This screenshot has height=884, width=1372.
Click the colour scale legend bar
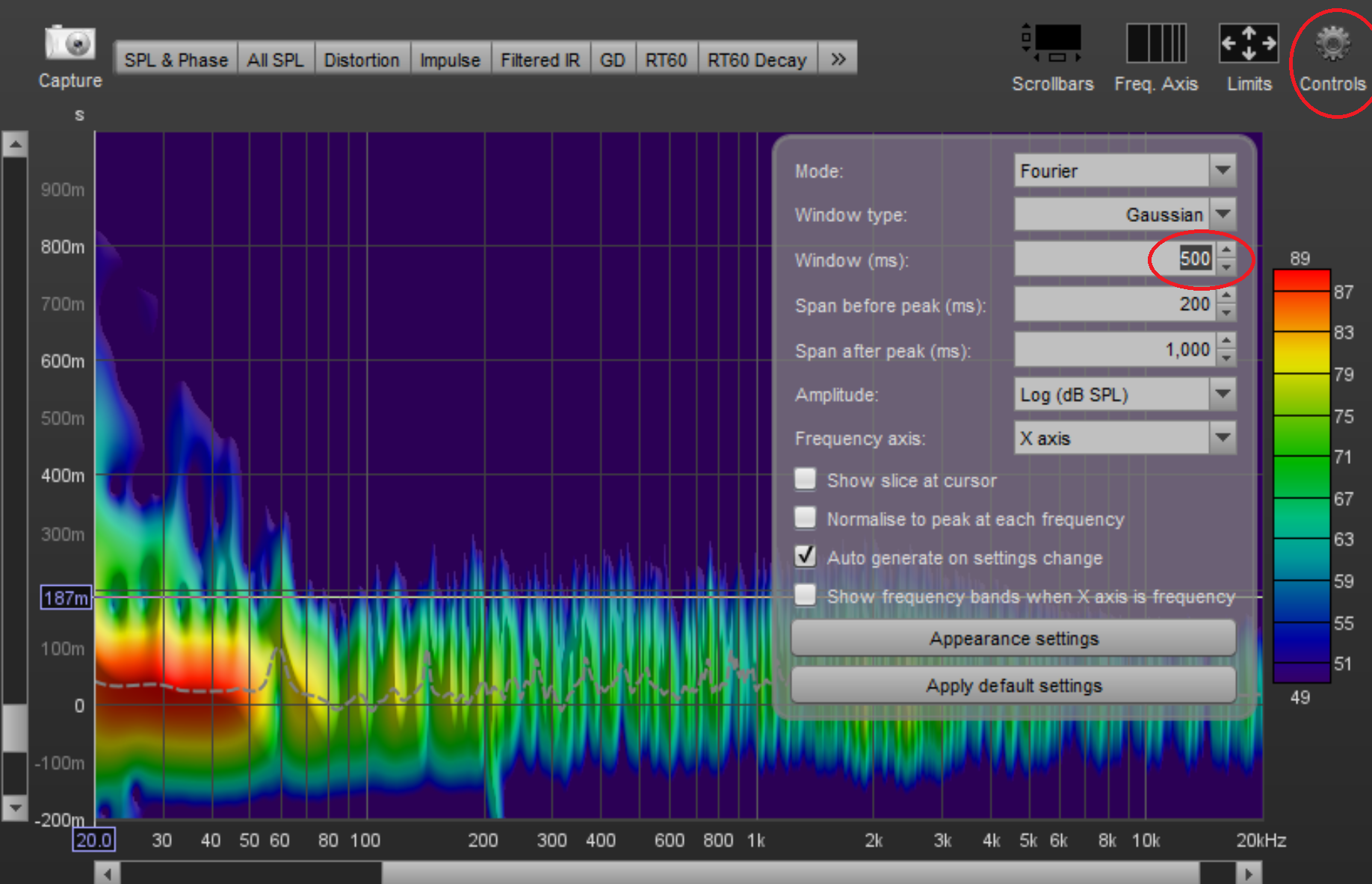point(1301,476)
